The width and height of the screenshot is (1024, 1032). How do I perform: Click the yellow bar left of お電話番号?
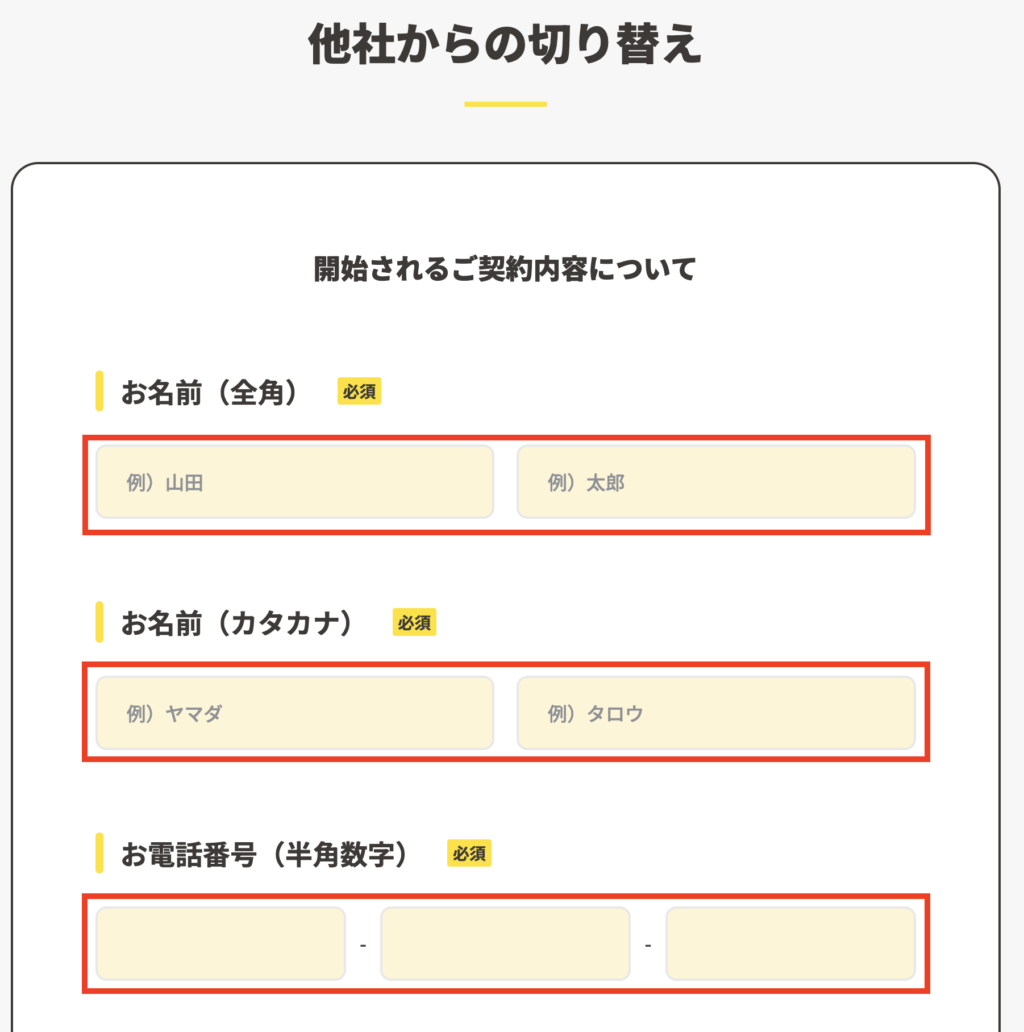pos(99,854)
